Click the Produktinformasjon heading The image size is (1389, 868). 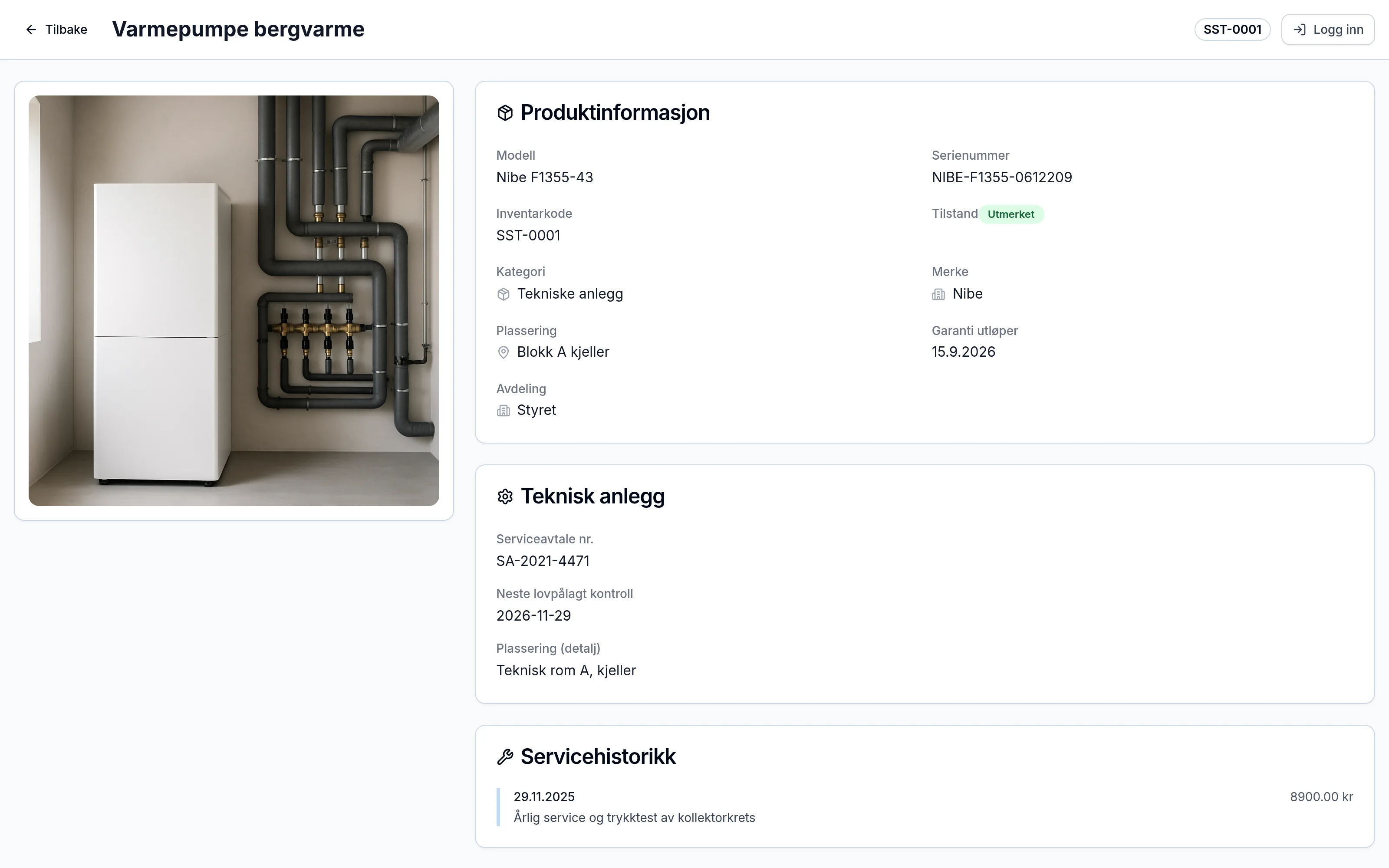[x=615, y=112]
